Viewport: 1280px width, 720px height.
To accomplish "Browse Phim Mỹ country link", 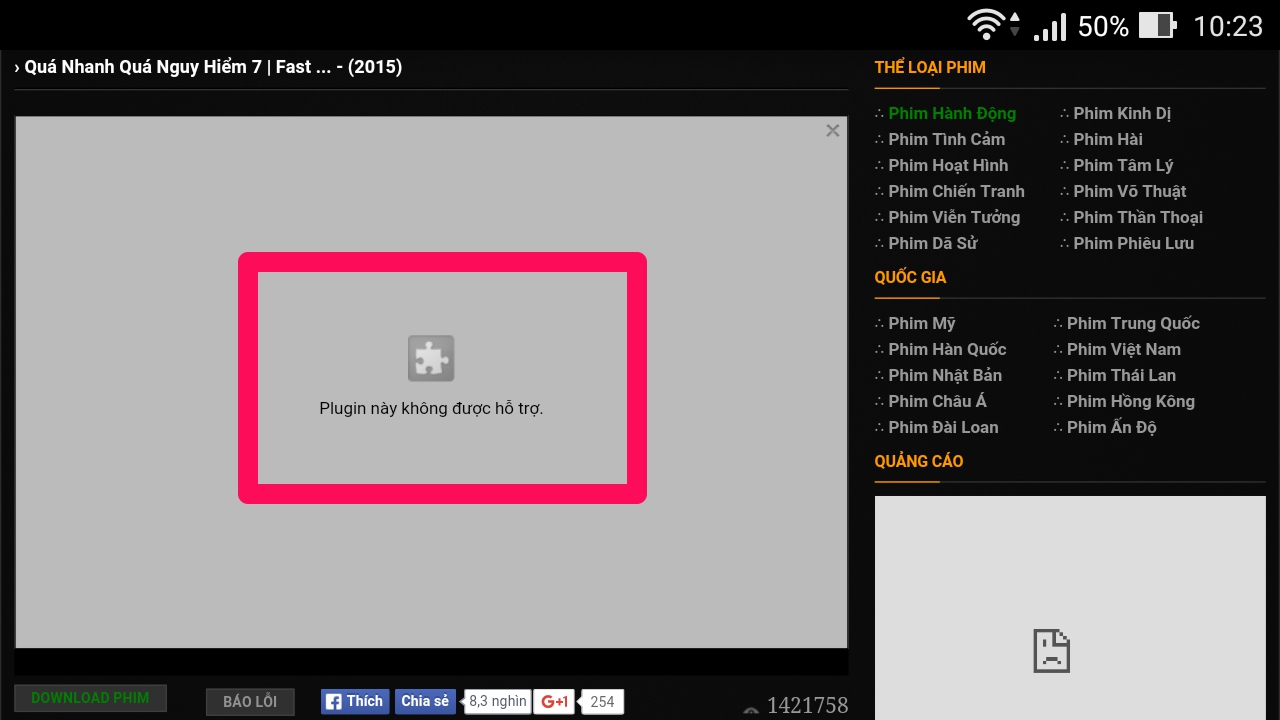I will pyautogui.click(x=922, y=323).
